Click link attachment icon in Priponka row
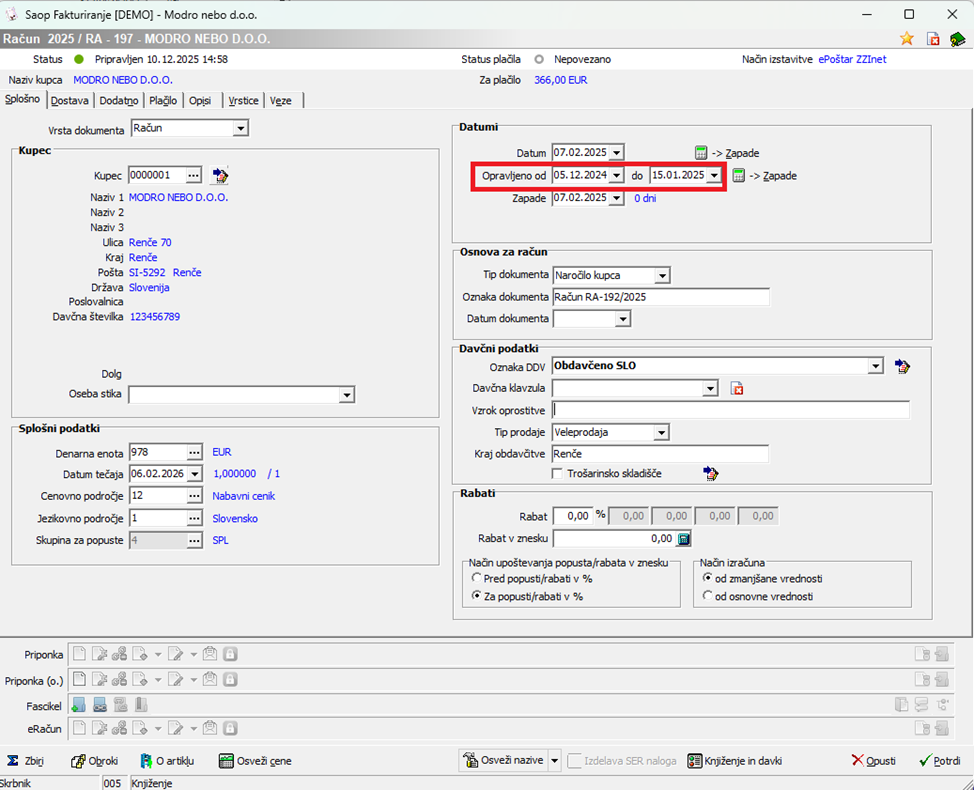Screen dimensions: 974x790 coord(119,654)
